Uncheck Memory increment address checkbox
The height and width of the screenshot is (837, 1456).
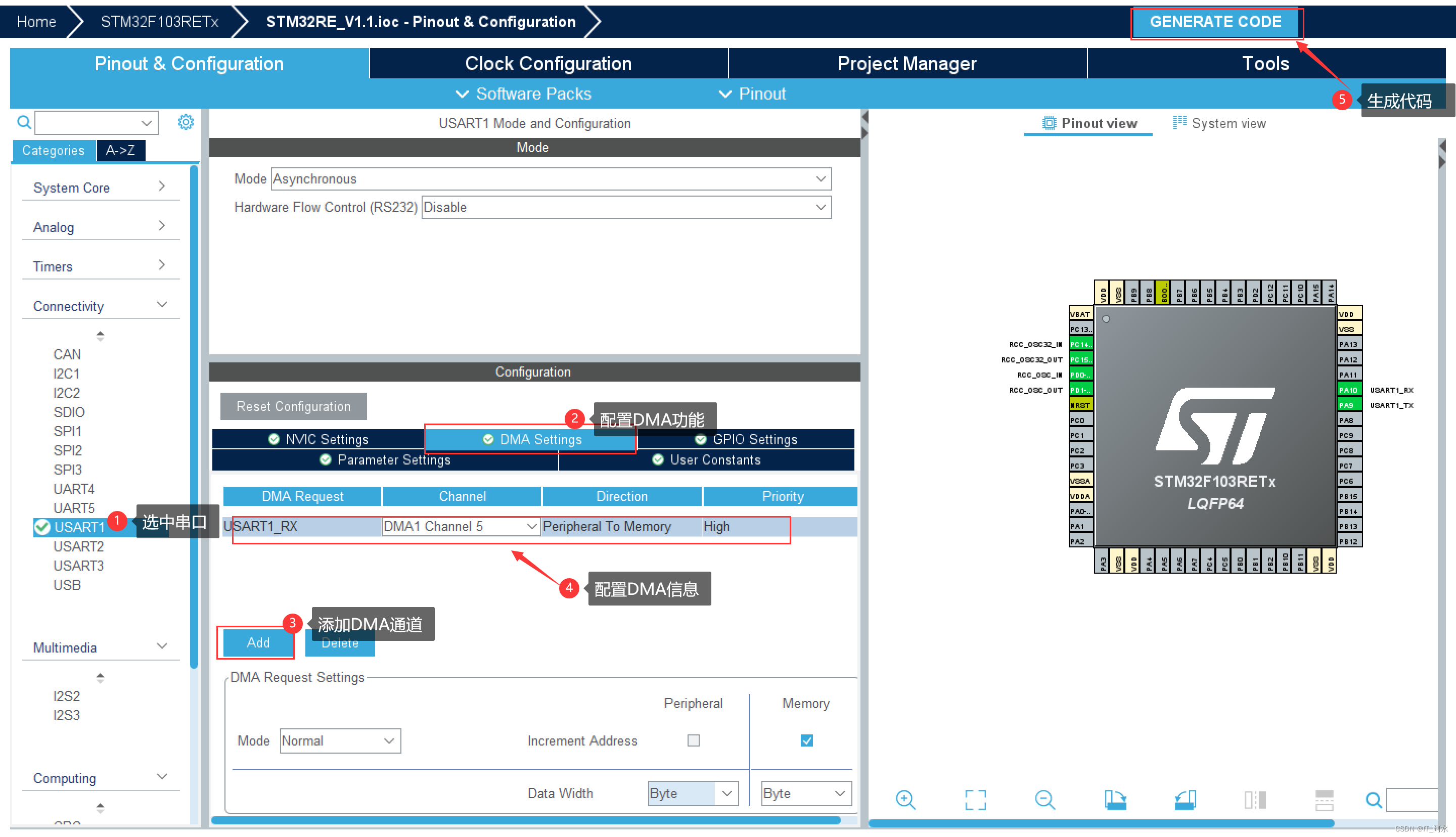coord(806,740)
